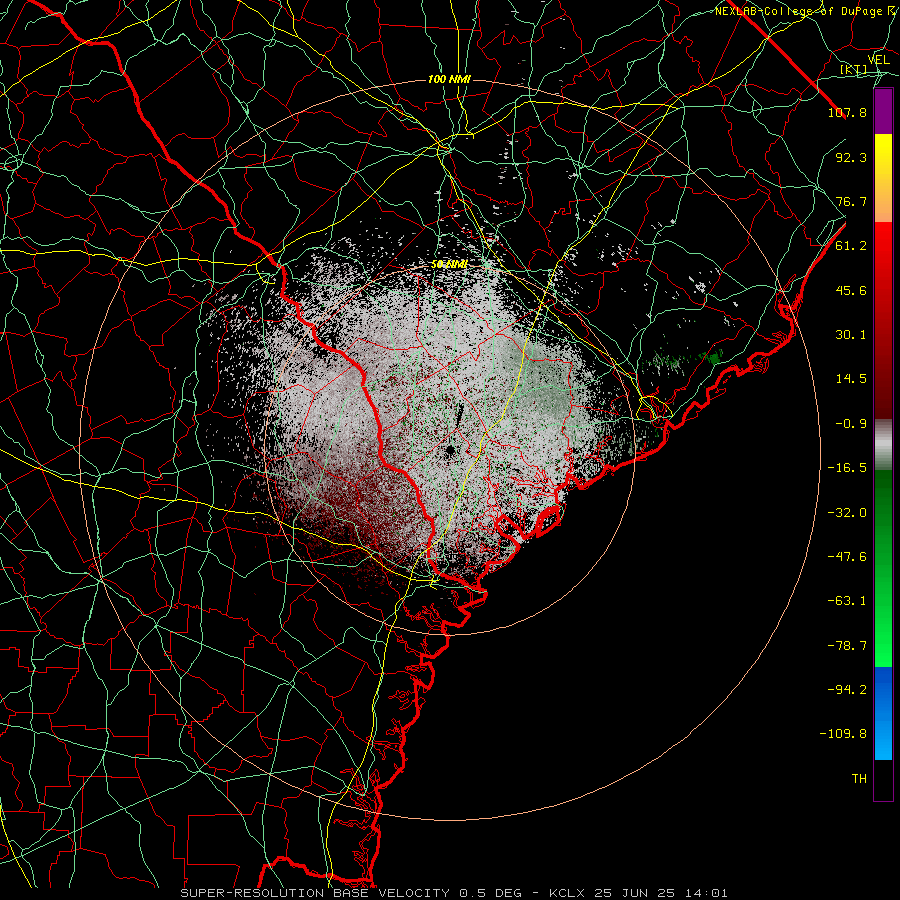Viewport: 900px width, 900px height.
Task: Click the 50 NMI range ring label
Action: click(x=449, y=265)
